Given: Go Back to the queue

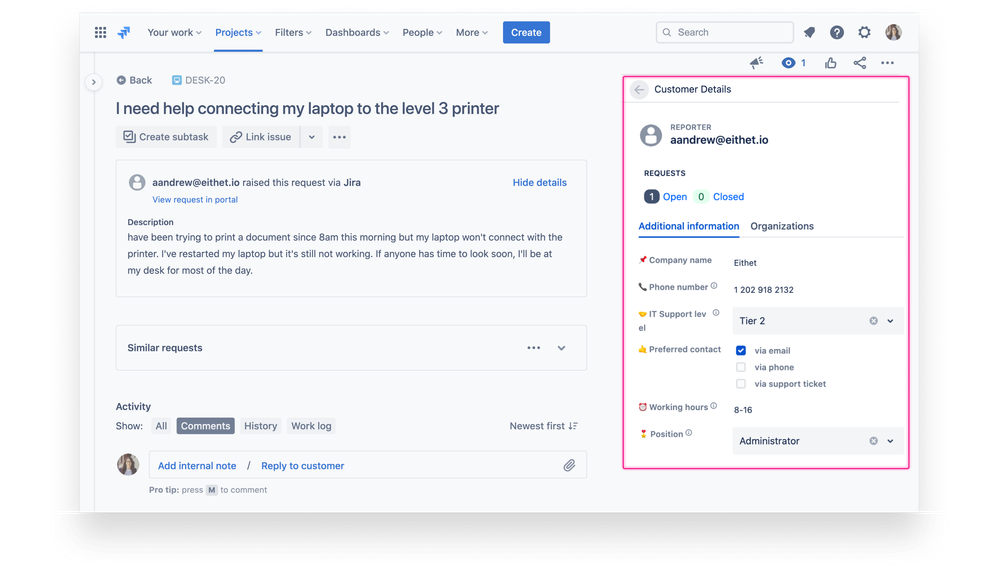Looking at the screenshot, I should 134,80.
